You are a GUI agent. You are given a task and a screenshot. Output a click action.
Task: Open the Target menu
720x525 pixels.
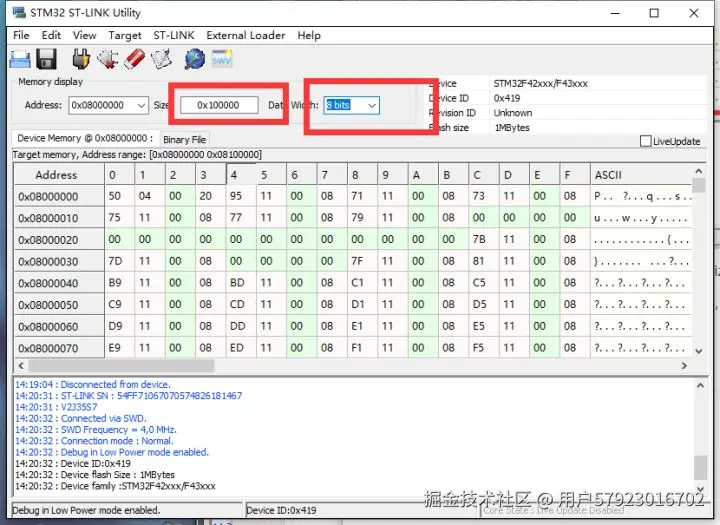pos(125,35)
